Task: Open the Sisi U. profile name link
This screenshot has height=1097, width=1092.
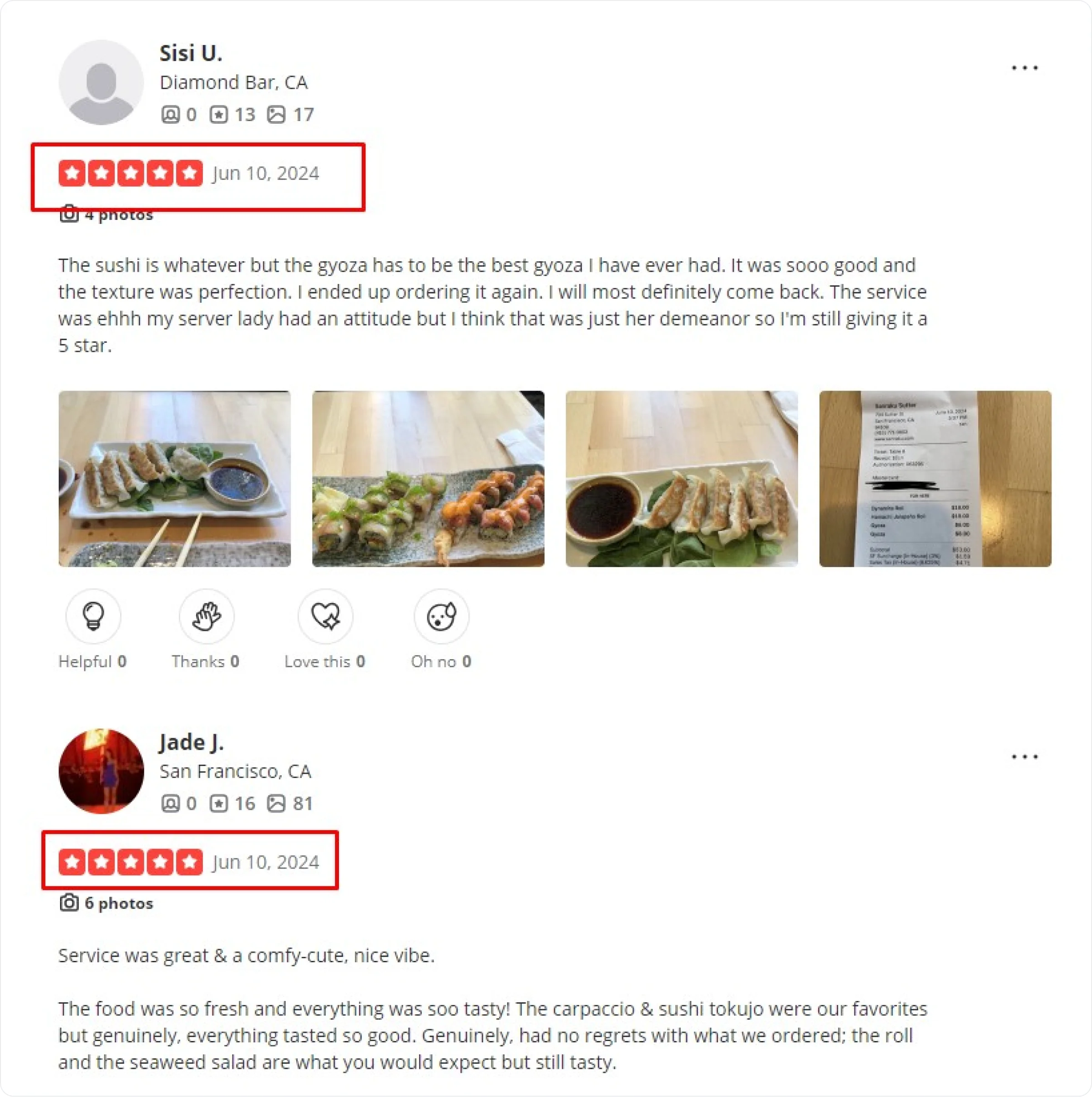Action: click(191, 53)
